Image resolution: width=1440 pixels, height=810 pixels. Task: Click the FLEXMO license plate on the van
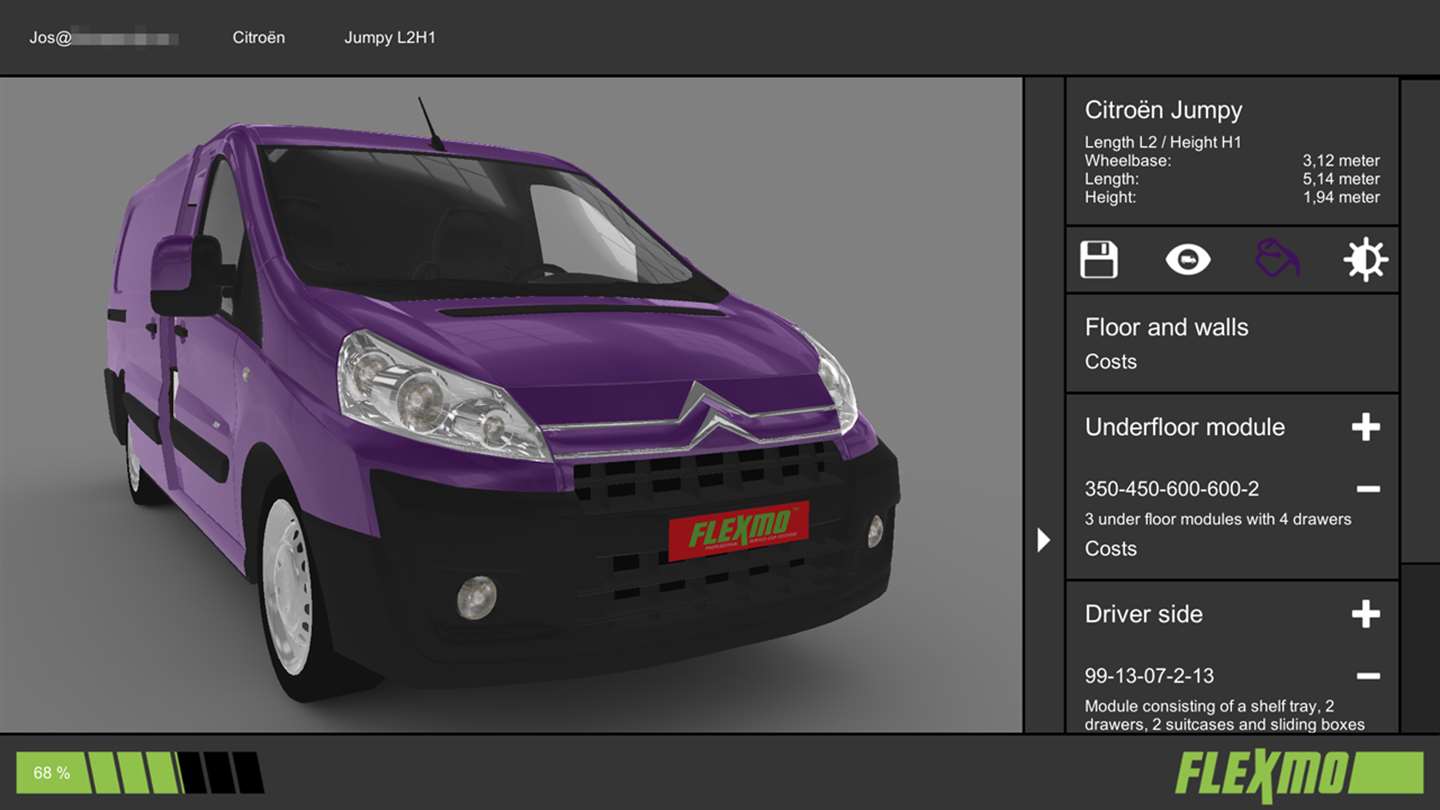pos(739,530)
